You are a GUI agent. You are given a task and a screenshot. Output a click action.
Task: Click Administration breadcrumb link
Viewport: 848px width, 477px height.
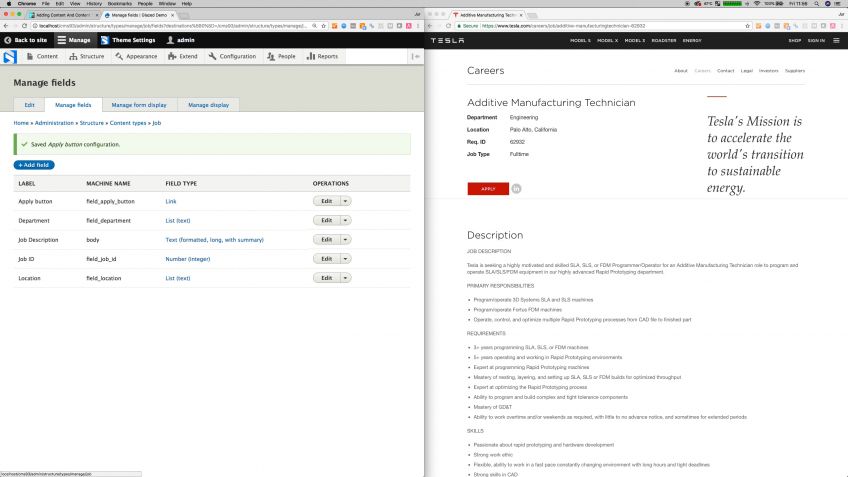54,123
